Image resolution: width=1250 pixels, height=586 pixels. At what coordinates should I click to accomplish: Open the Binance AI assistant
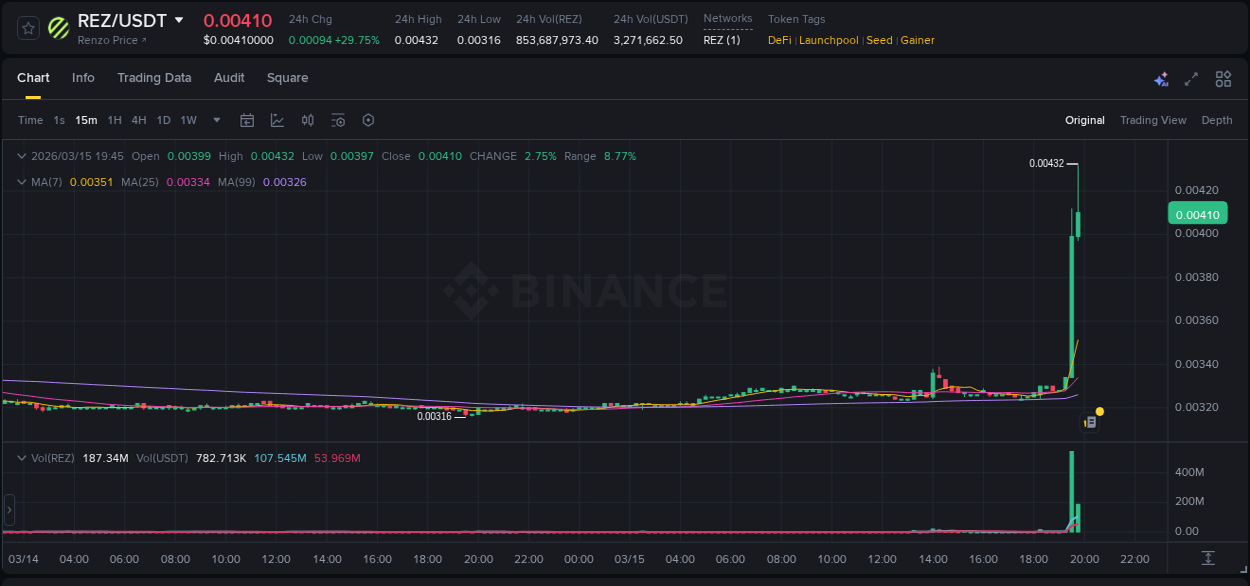click(1161, 78)
